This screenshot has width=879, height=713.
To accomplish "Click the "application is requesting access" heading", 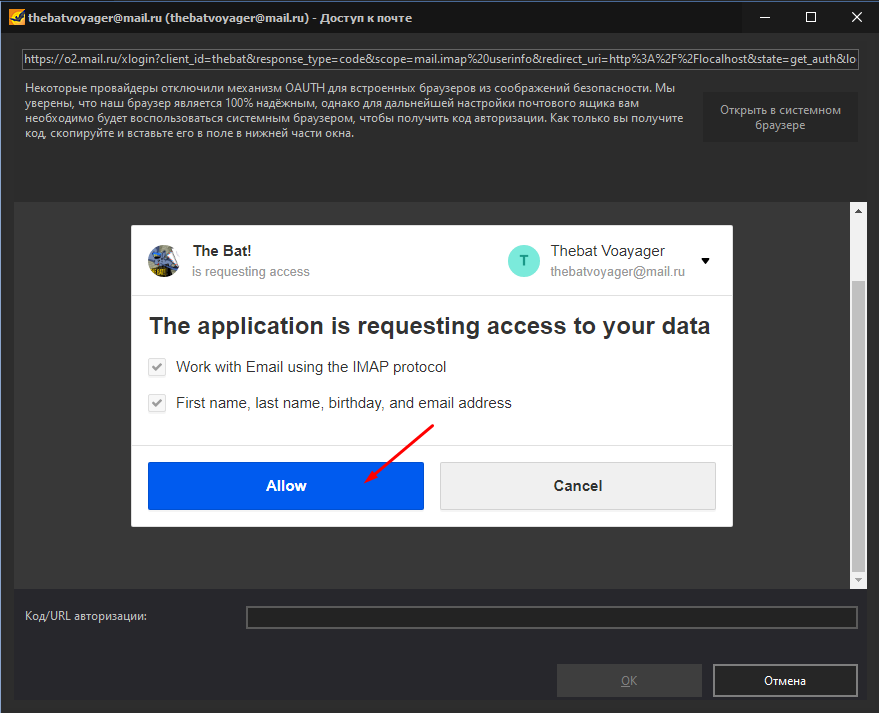I will [429, 326].
